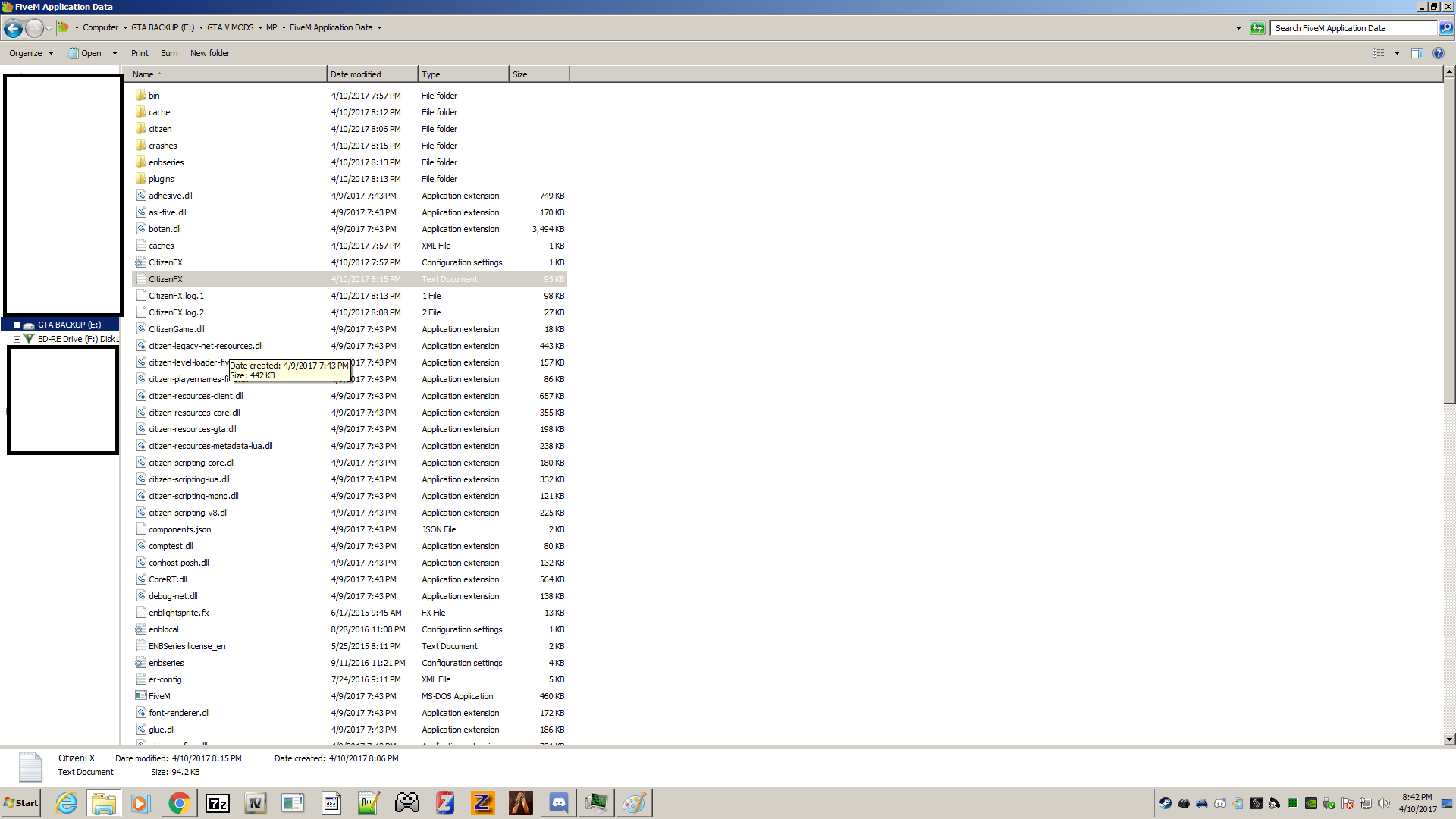Select GTA BACKUP (E:) in navigation pane
The height and width of the screenshot is (819, 1456).
pos(69,325)
